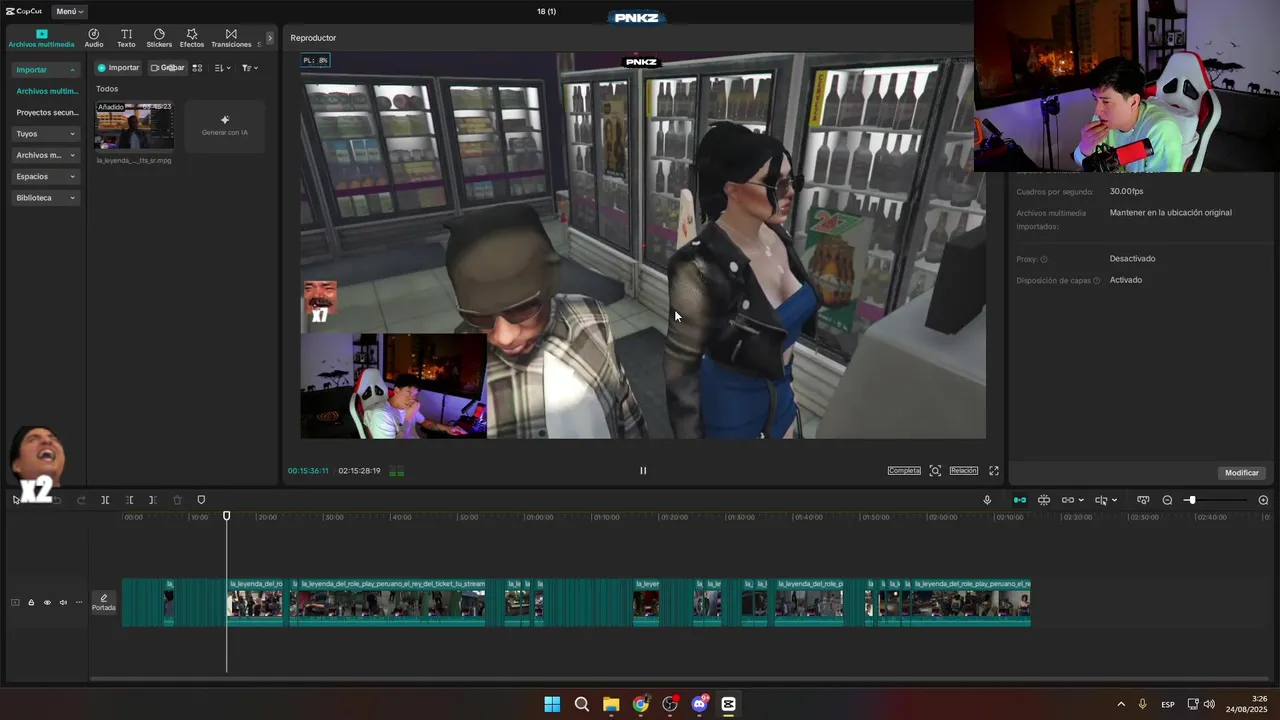Click the Grabar record button
The width and height of the screenshot is (1280, 720).
tap(167, 68)
